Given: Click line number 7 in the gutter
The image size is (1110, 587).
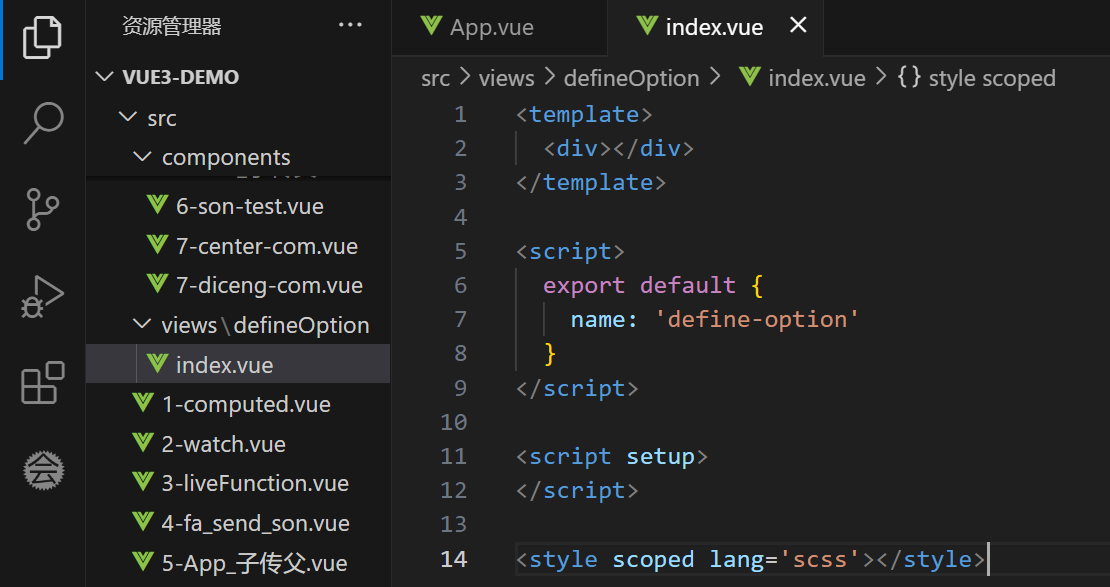Looking at the screenshot, I should pos(460,319).
